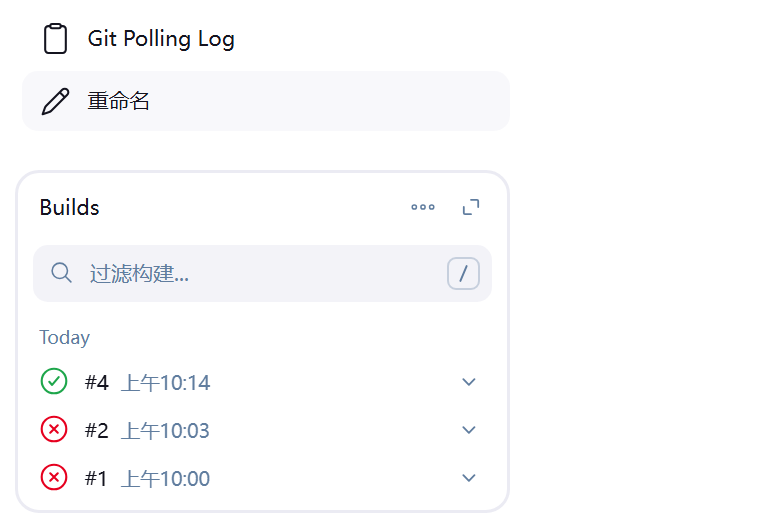Click the 上午10:14 timestamp of build #4

[165, 383]
